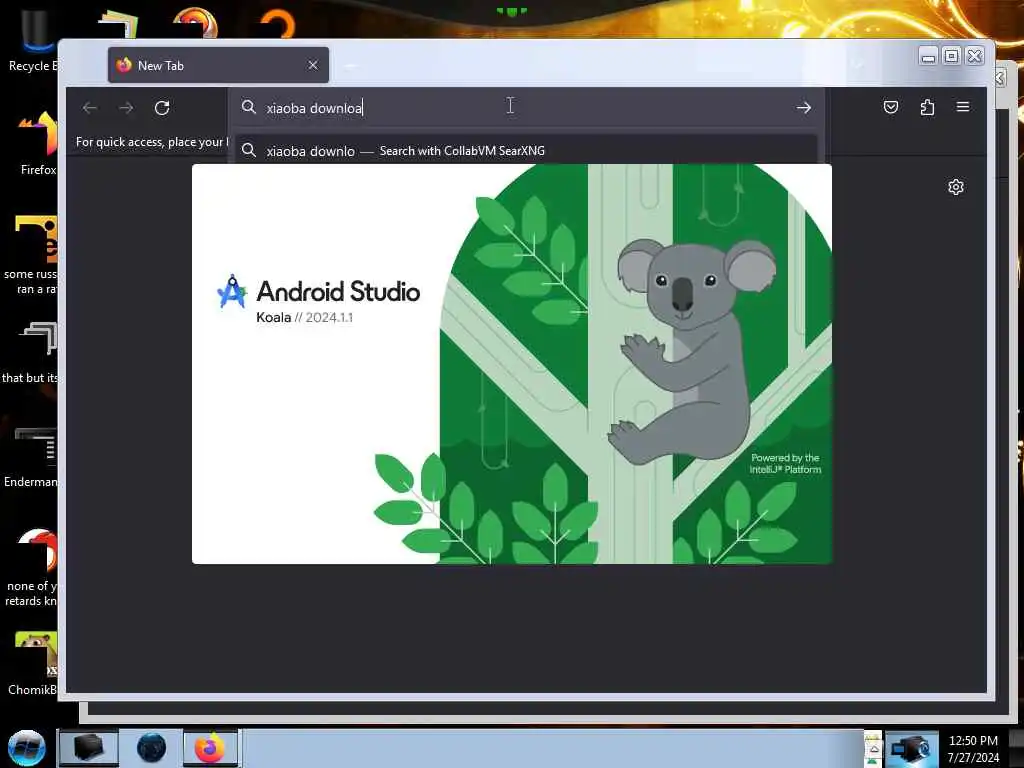This screenshot has width=1024, height=768.
Task: Click the back navigation arrow
Action: coord(90,108)
